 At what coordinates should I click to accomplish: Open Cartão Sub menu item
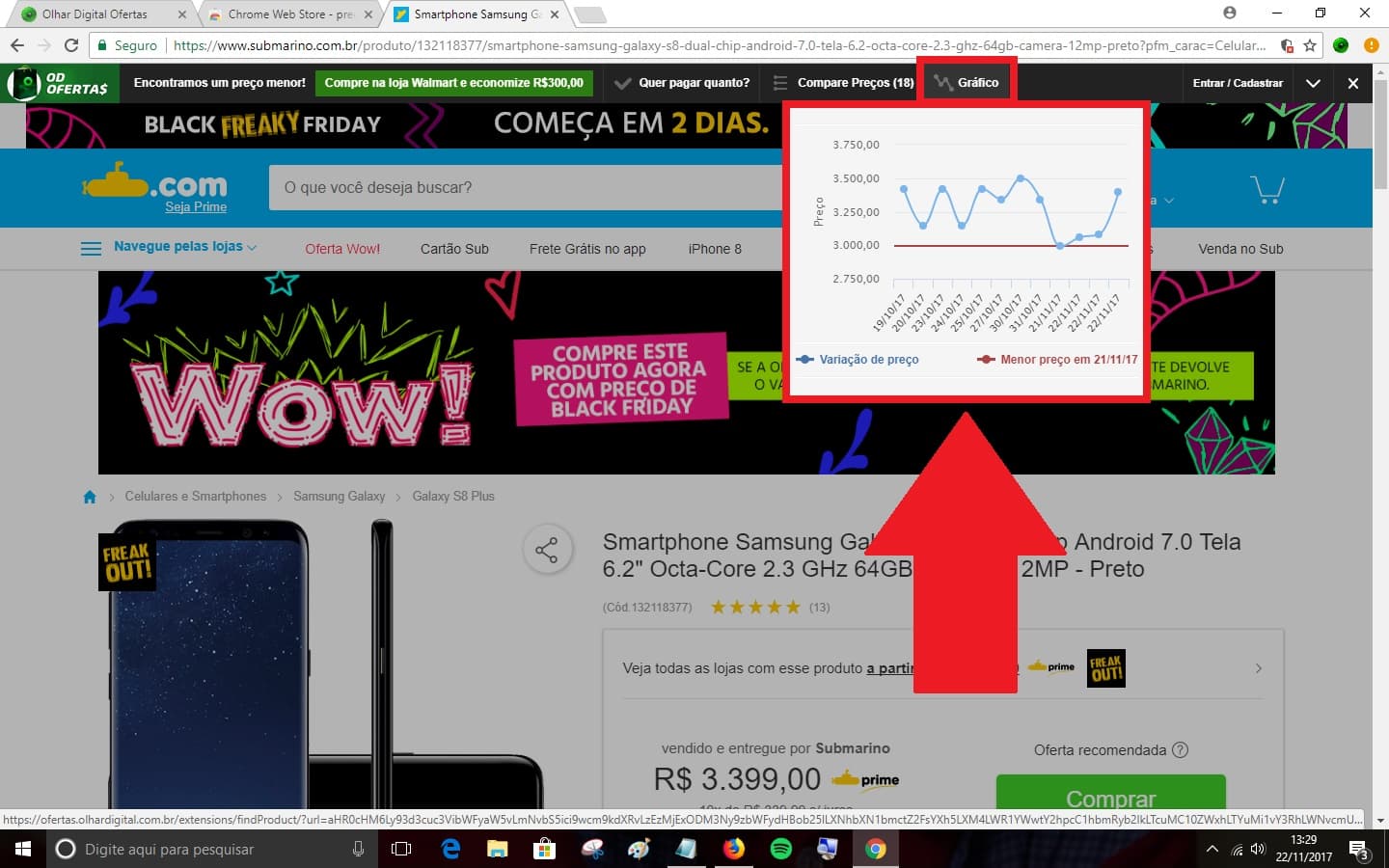(454, 249)
